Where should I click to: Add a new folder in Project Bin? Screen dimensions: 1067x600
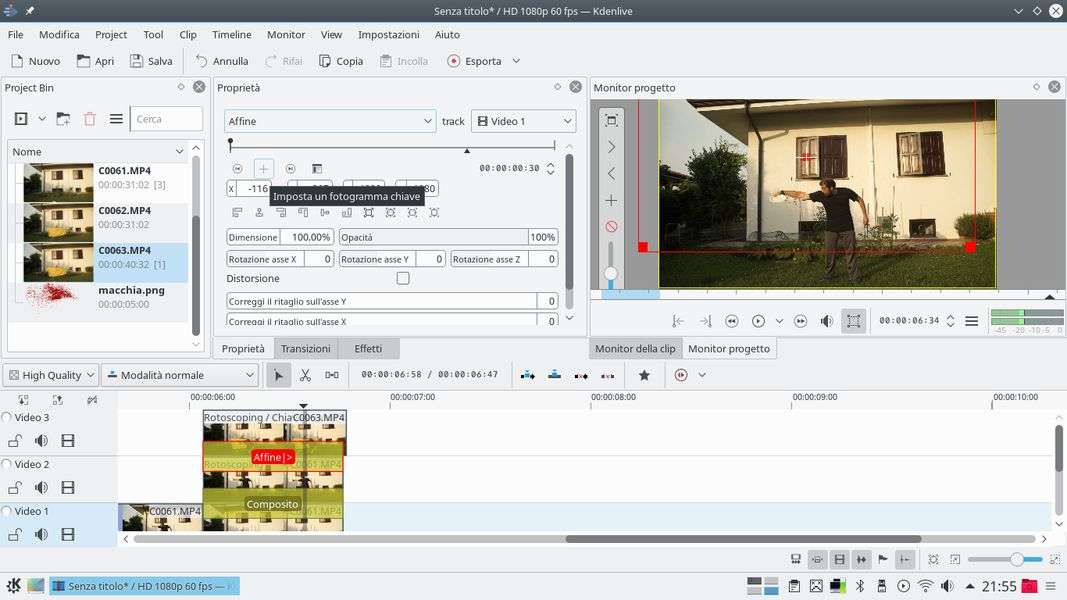63,119
